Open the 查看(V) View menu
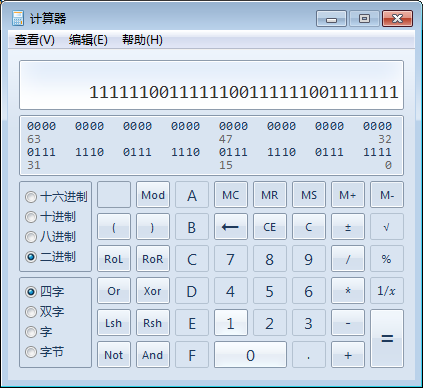Screen dimensions: 423x388 tap(35, 40)
